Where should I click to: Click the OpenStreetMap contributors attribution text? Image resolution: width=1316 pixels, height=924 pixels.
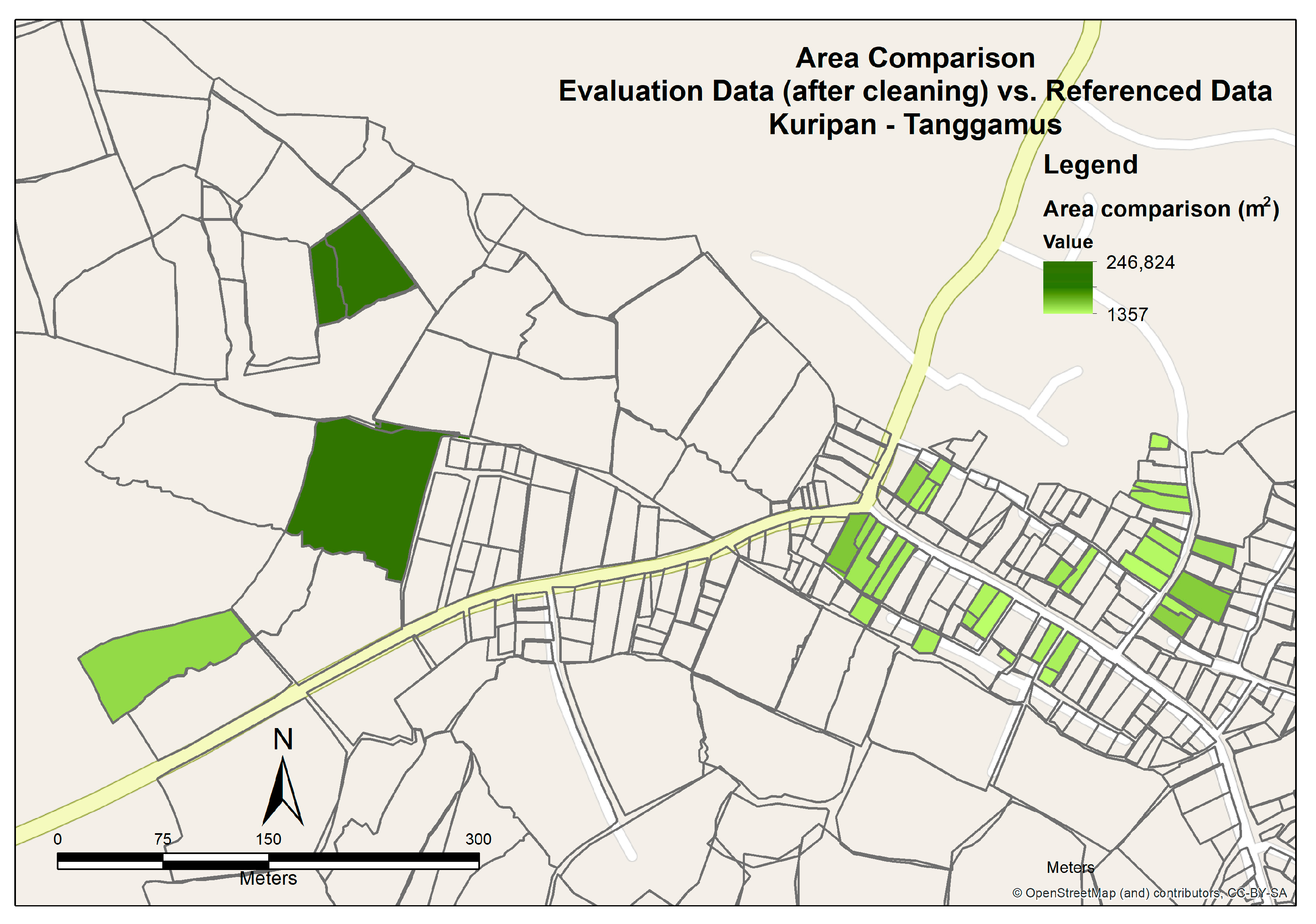click(x=1149, y=893)
